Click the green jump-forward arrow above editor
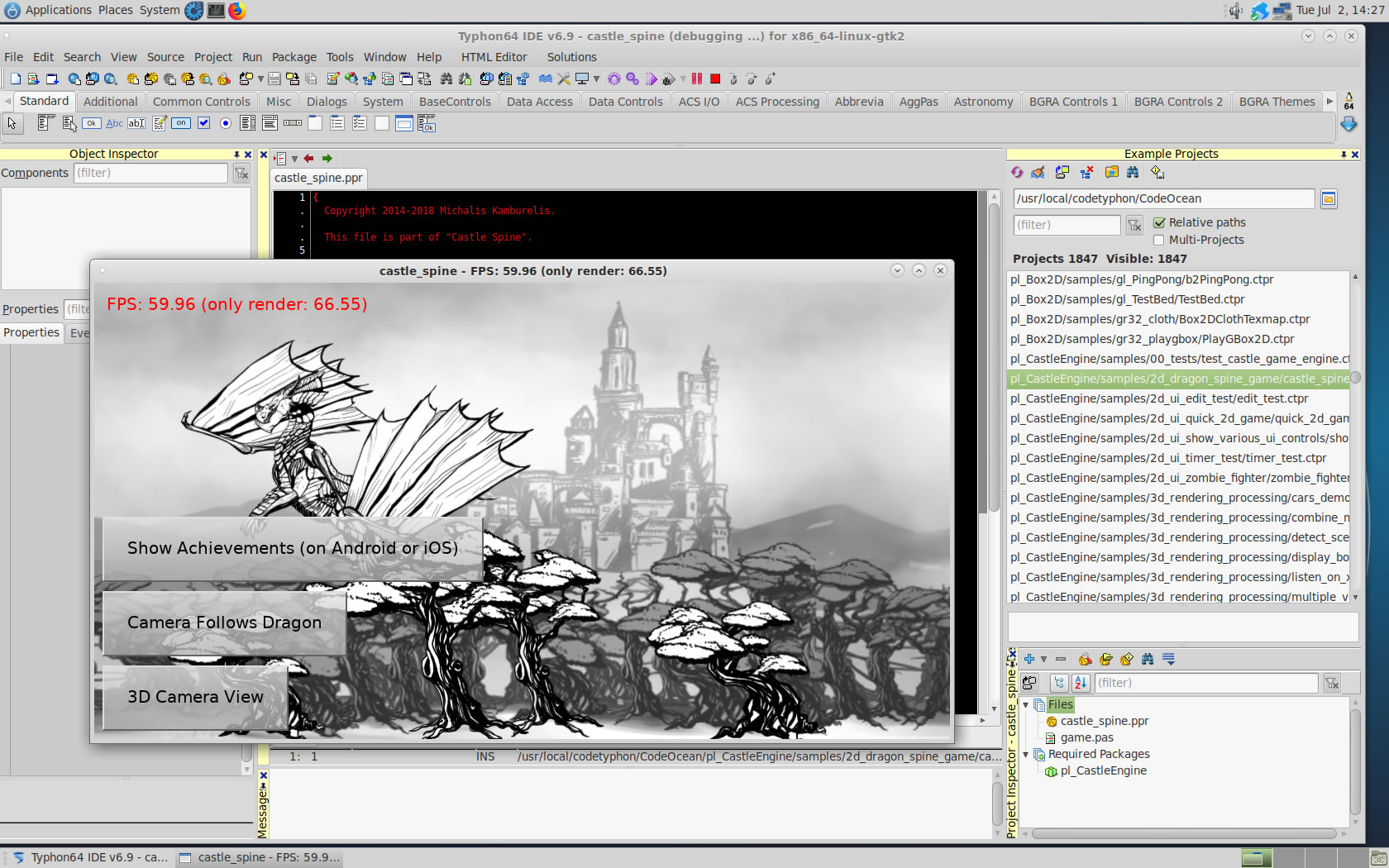1389x868 pixels. 327,158
